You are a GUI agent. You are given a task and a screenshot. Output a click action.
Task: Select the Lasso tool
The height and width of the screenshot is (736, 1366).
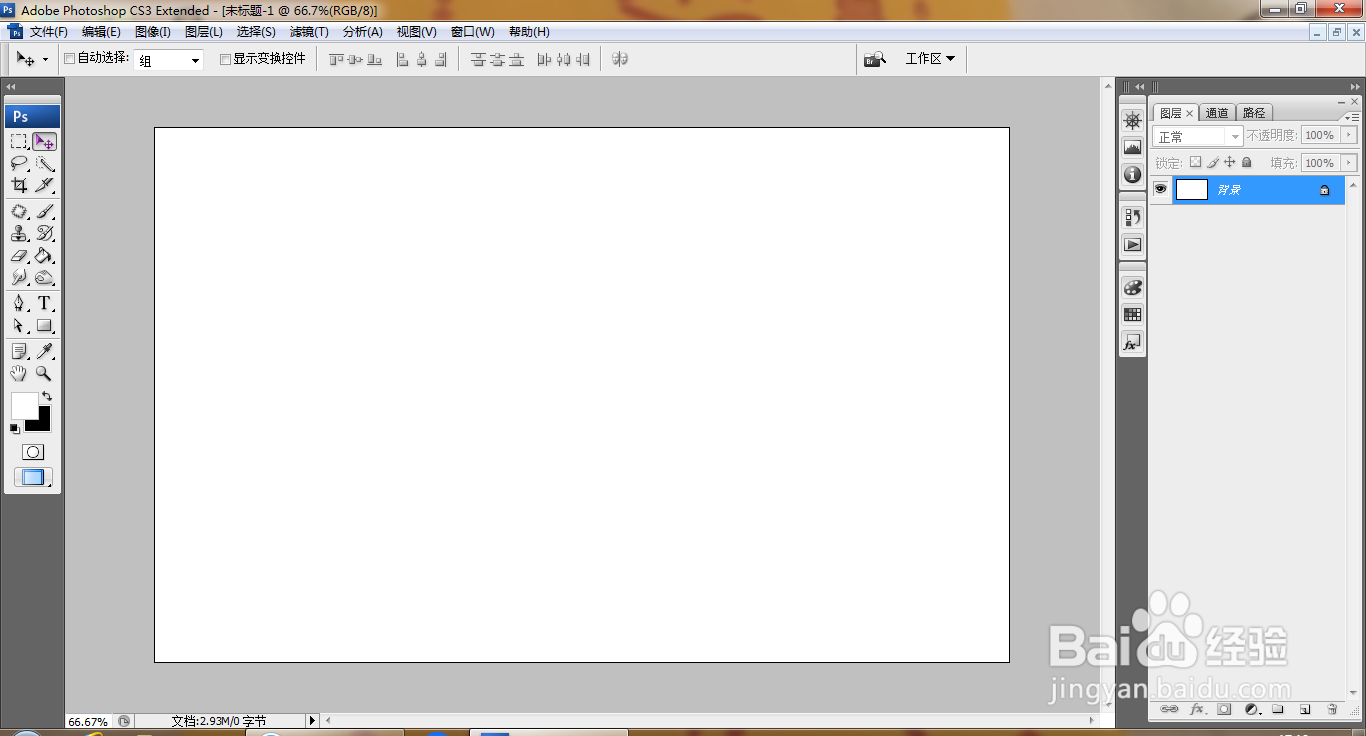click(19, 164)
